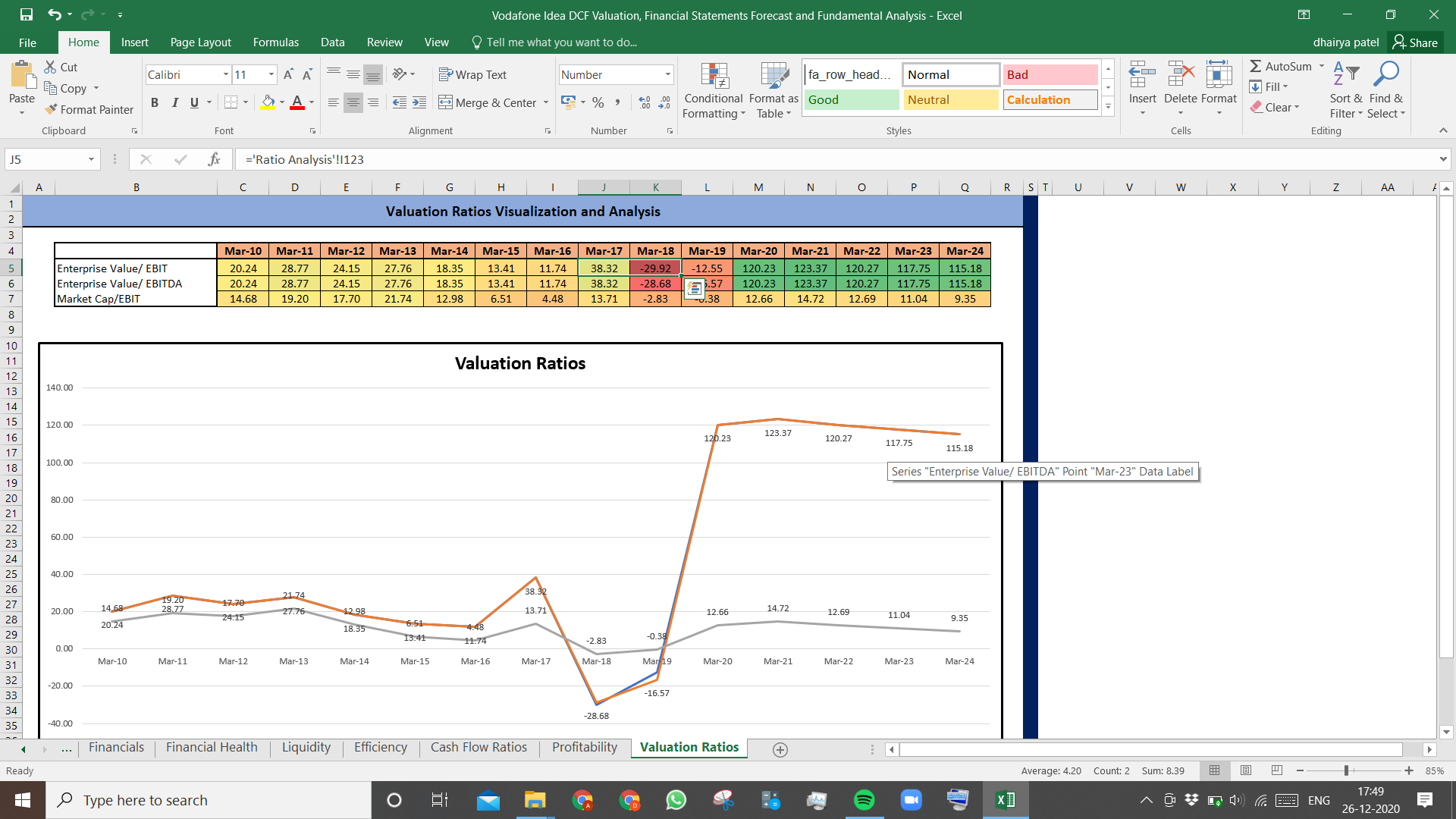Apply the Bad cell style swatch
The height and width of the screenshot is (819, 1456).
click(1050, 74)
